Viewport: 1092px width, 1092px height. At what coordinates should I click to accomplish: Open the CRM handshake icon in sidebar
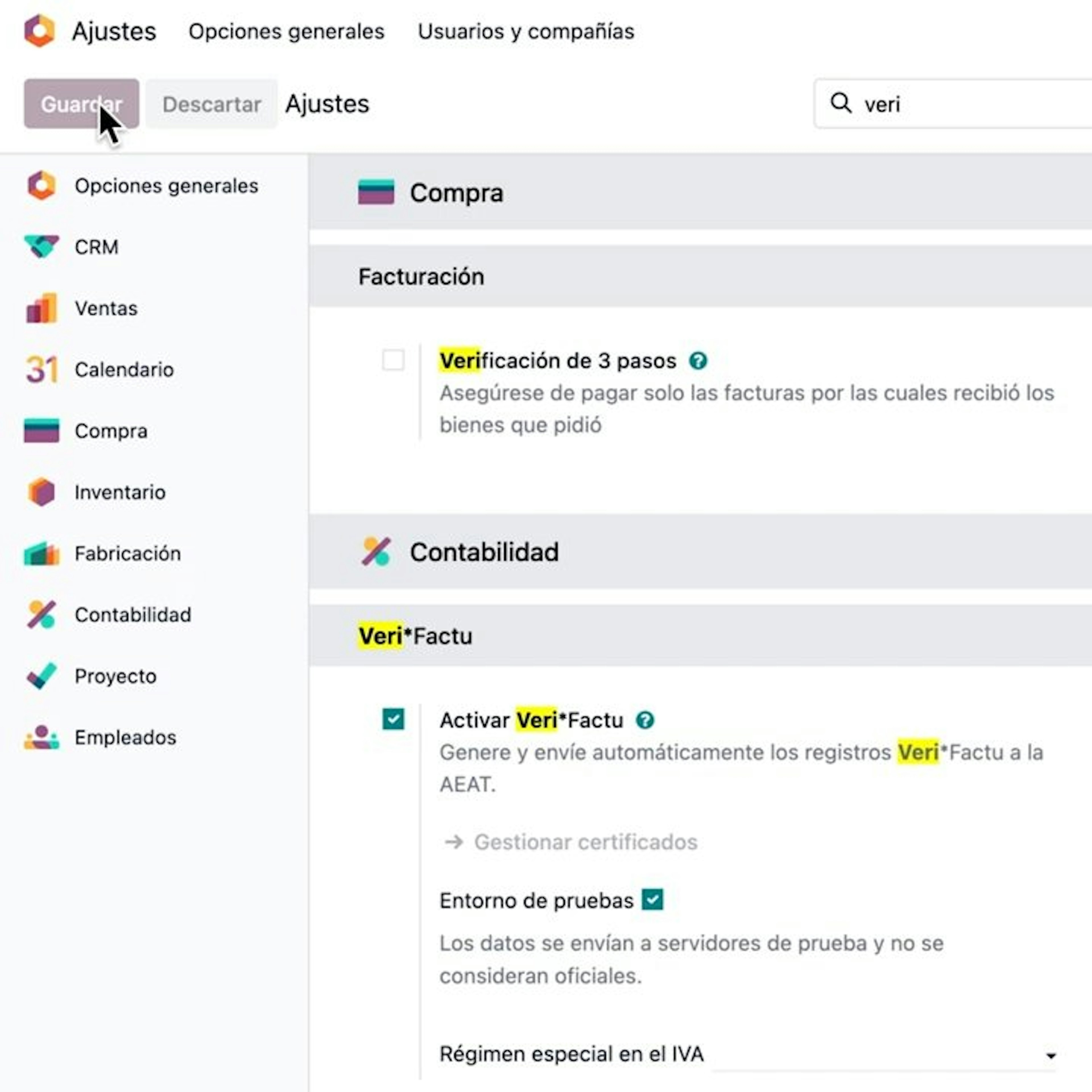41,247
